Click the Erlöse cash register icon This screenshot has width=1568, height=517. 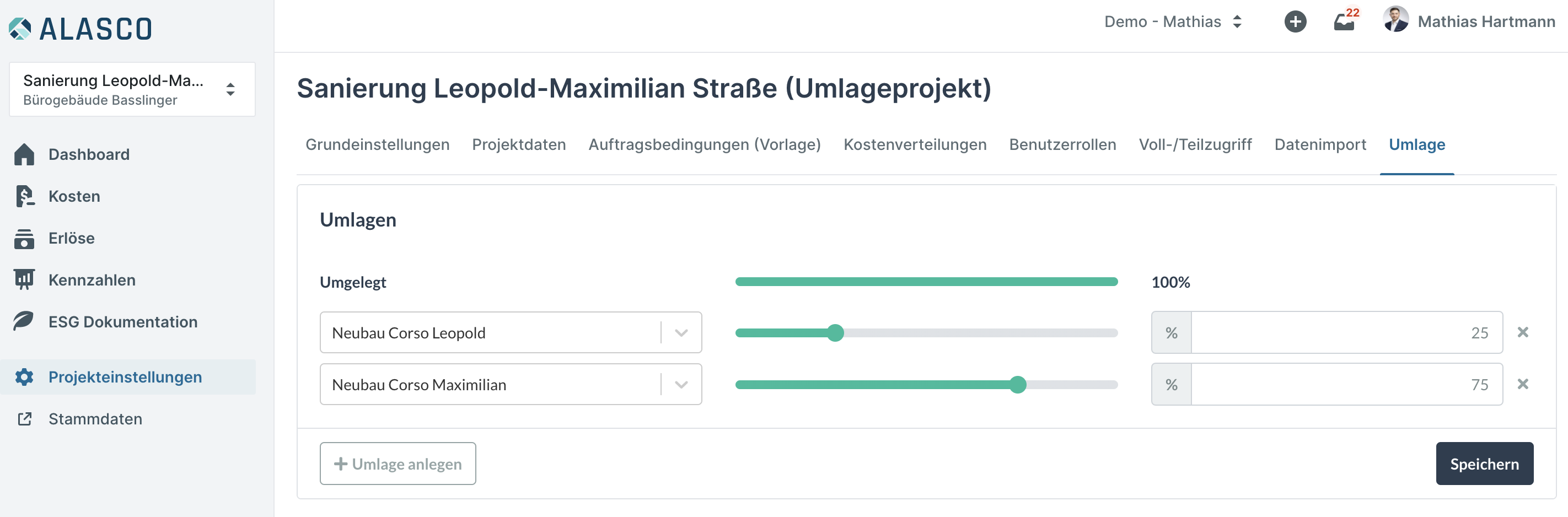pos(24,239)
